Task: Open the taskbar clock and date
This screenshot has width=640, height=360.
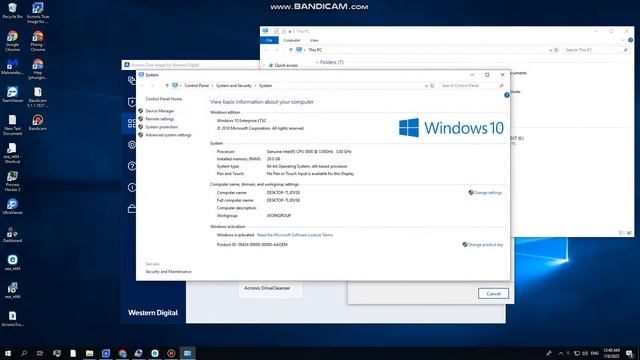Action: click(x=611, y=353)
